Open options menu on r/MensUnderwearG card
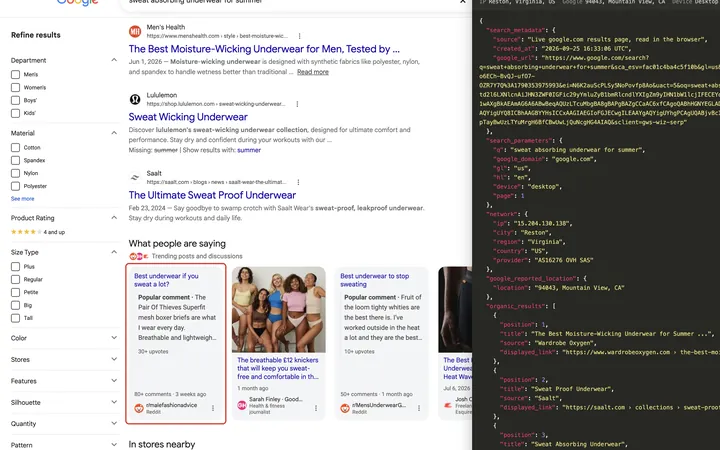This screenshot has width=720, height=450. pyautogui.click(x=419, y=408)
